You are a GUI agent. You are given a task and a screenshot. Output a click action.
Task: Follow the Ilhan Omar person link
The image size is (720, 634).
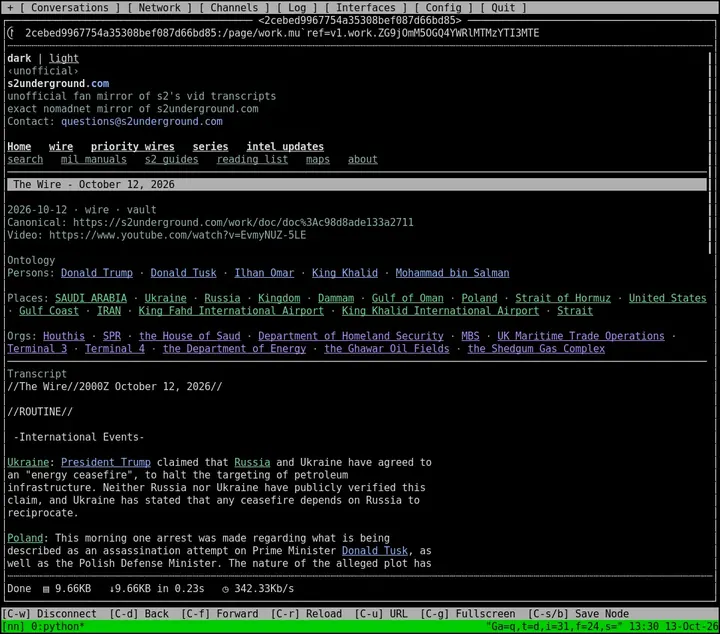pyautogui.click(x=264, y=273)
